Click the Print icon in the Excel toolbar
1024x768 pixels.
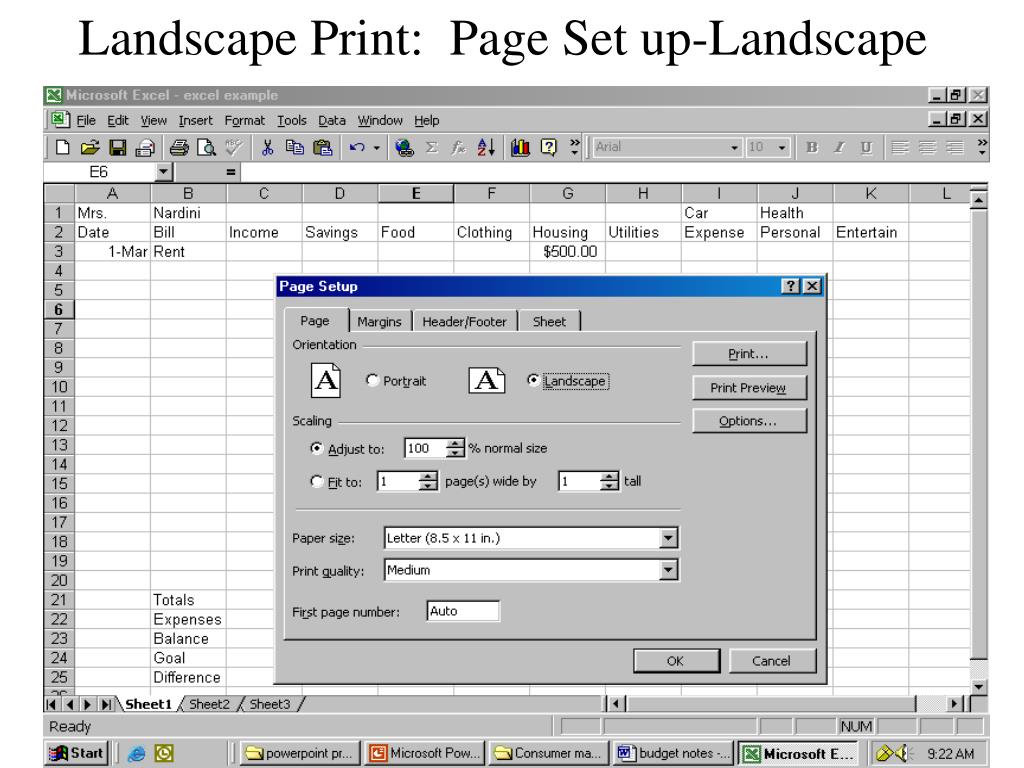[x=179, y=148]
